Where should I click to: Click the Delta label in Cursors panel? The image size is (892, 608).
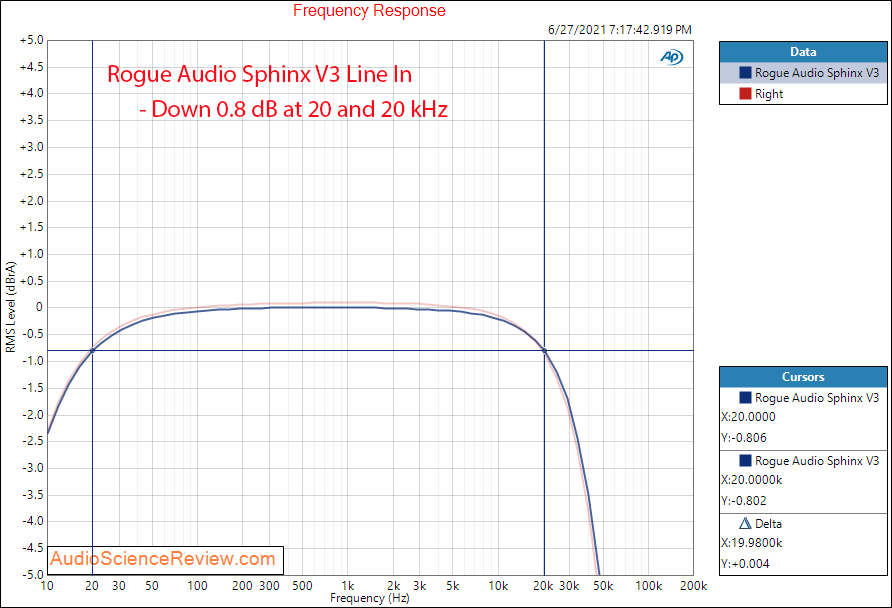click(768, 524)
